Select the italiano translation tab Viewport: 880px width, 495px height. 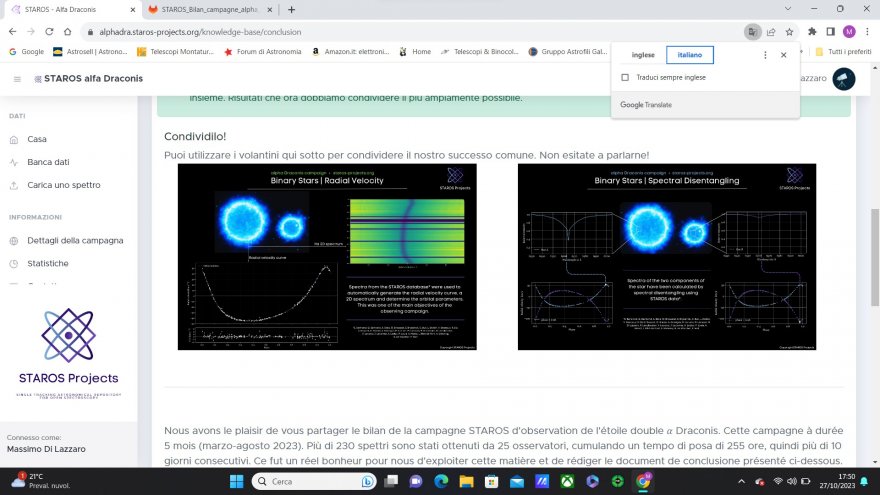pos(689,55)
